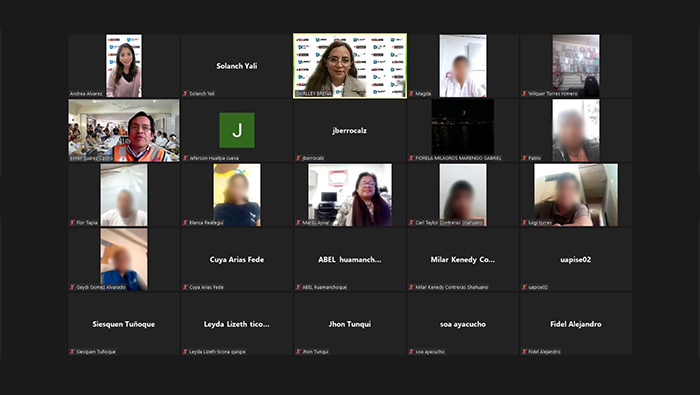Select Geydi Gomez Alvarado's video tile
This screenshot has width=700, height=395.
click(124, 259)
